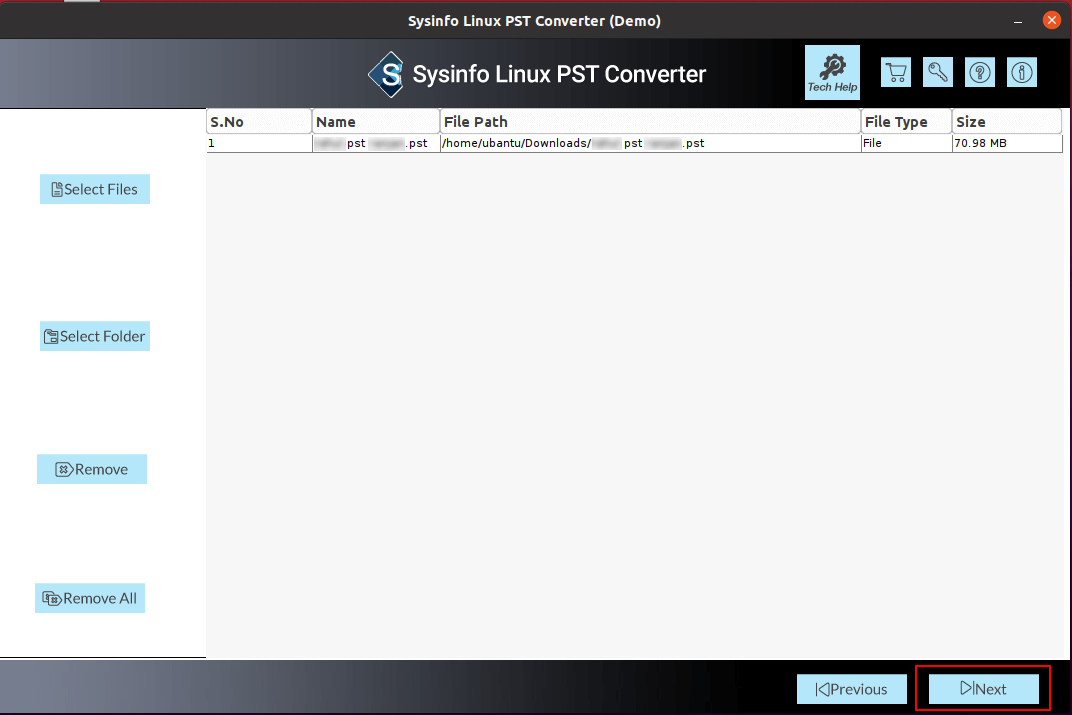The height and width of the screenshot is (715, 1072).
Task: Select the 70.98 MB size cell
Action: [1007, 144]
